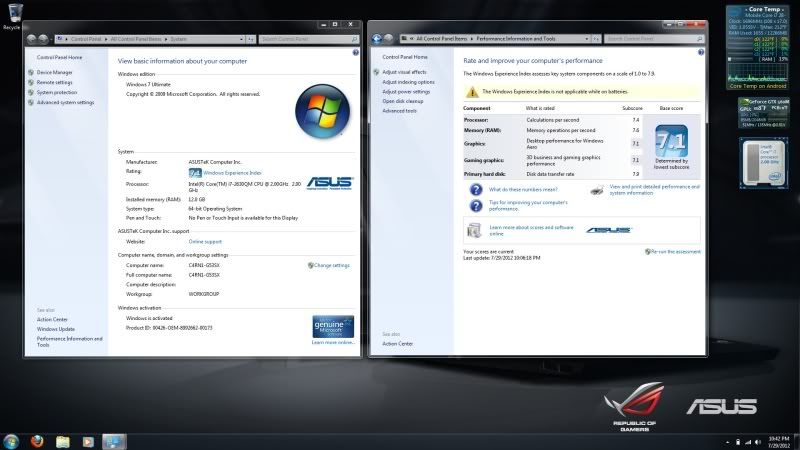The image size is (800, 450).
Task: Open Device Manager link
Action: point(54,73)
